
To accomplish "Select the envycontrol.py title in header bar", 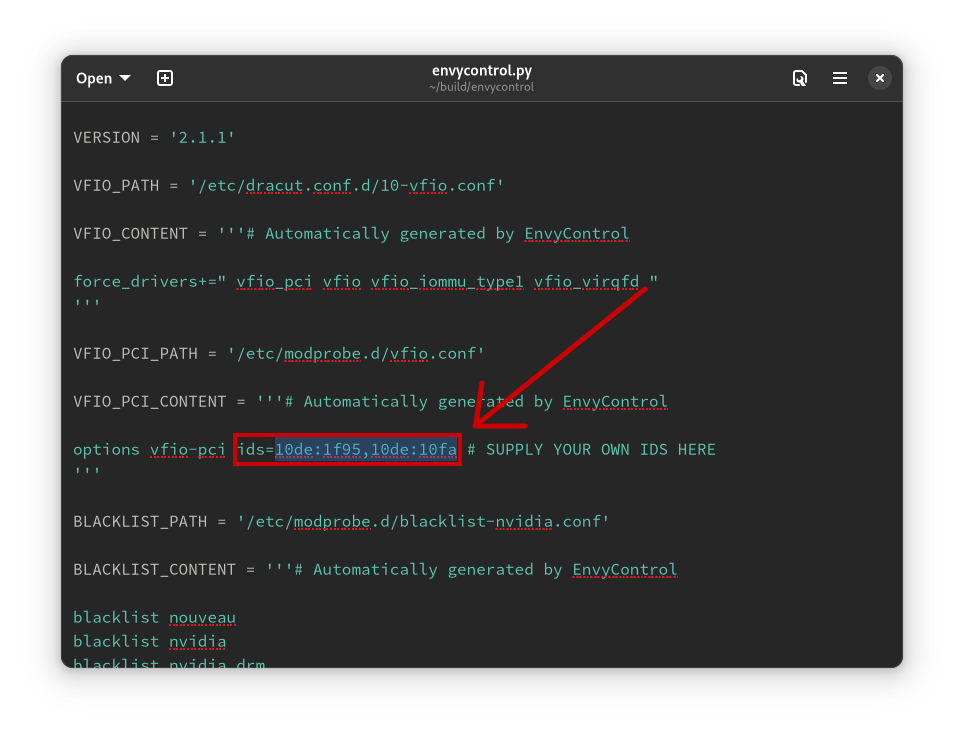I will click(x=482, y=71).
